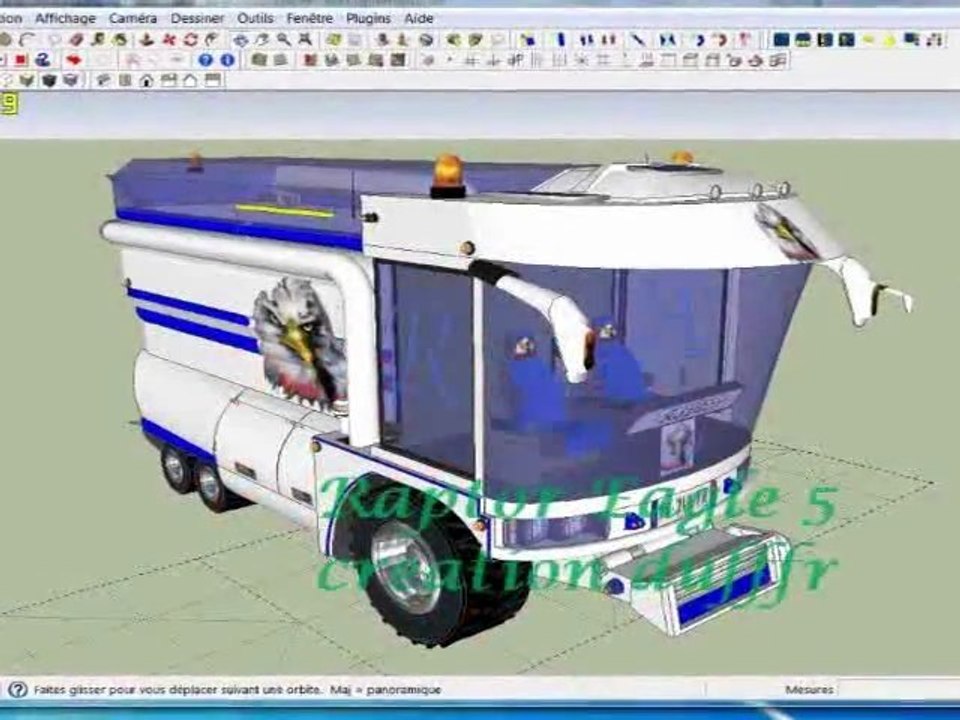Open the Affichage menu
The width and height of the screenshot is (960, 720).
[65, 18]
